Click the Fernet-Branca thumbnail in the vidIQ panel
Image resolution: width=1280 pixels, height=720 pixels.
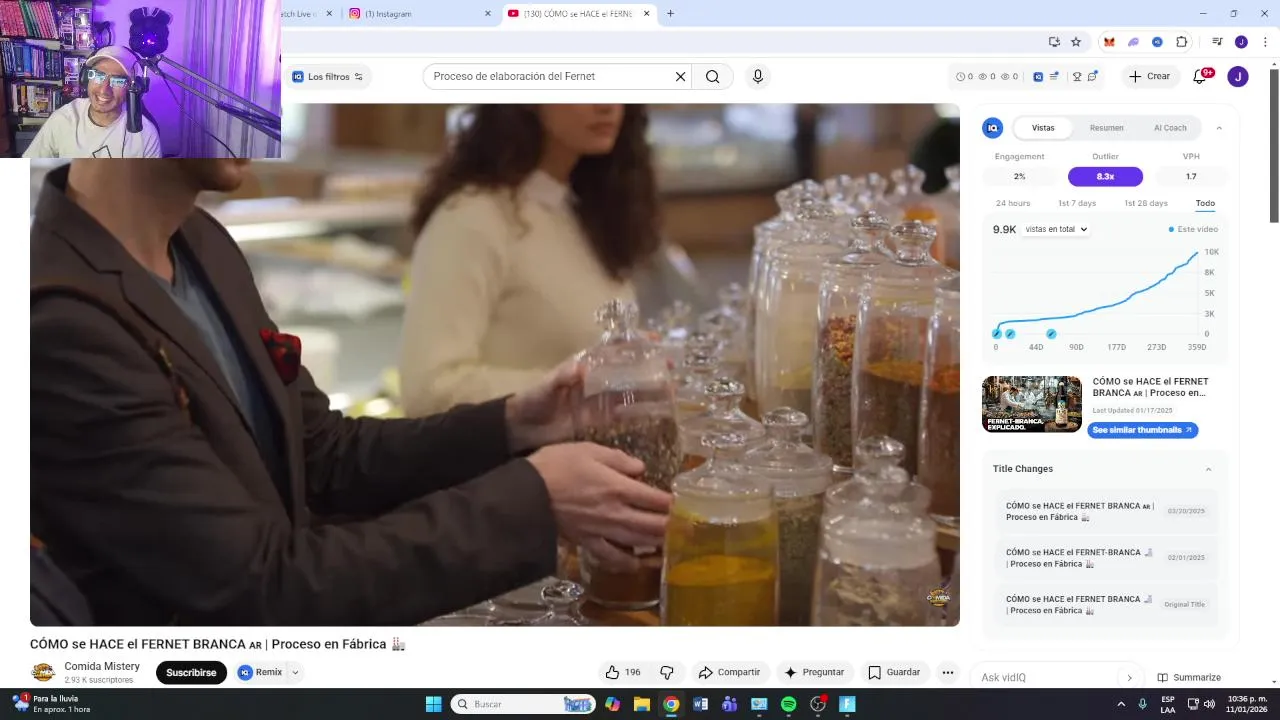(1032, 404)
